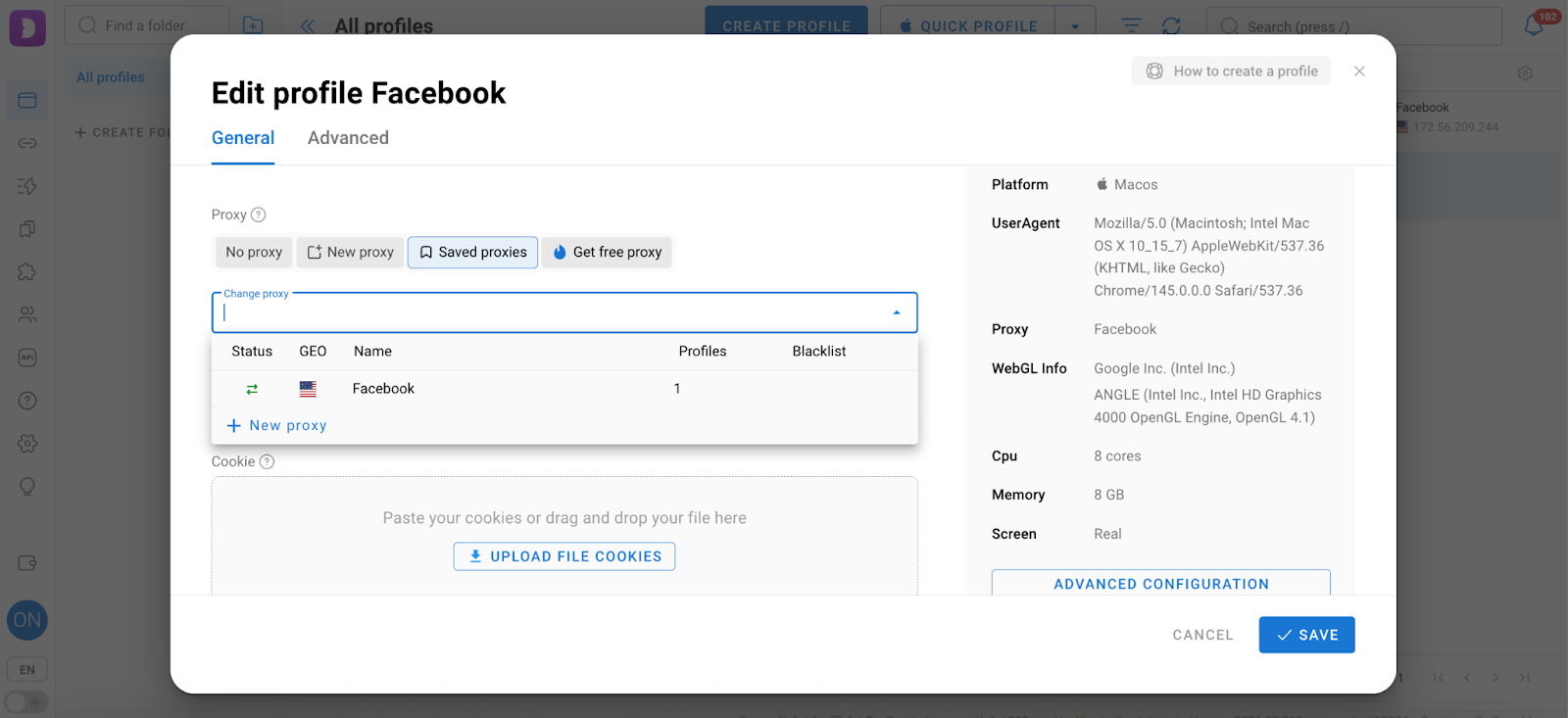Click the settings gear in left sidebar
This screenshot has height=718, width=1568.
27,443
